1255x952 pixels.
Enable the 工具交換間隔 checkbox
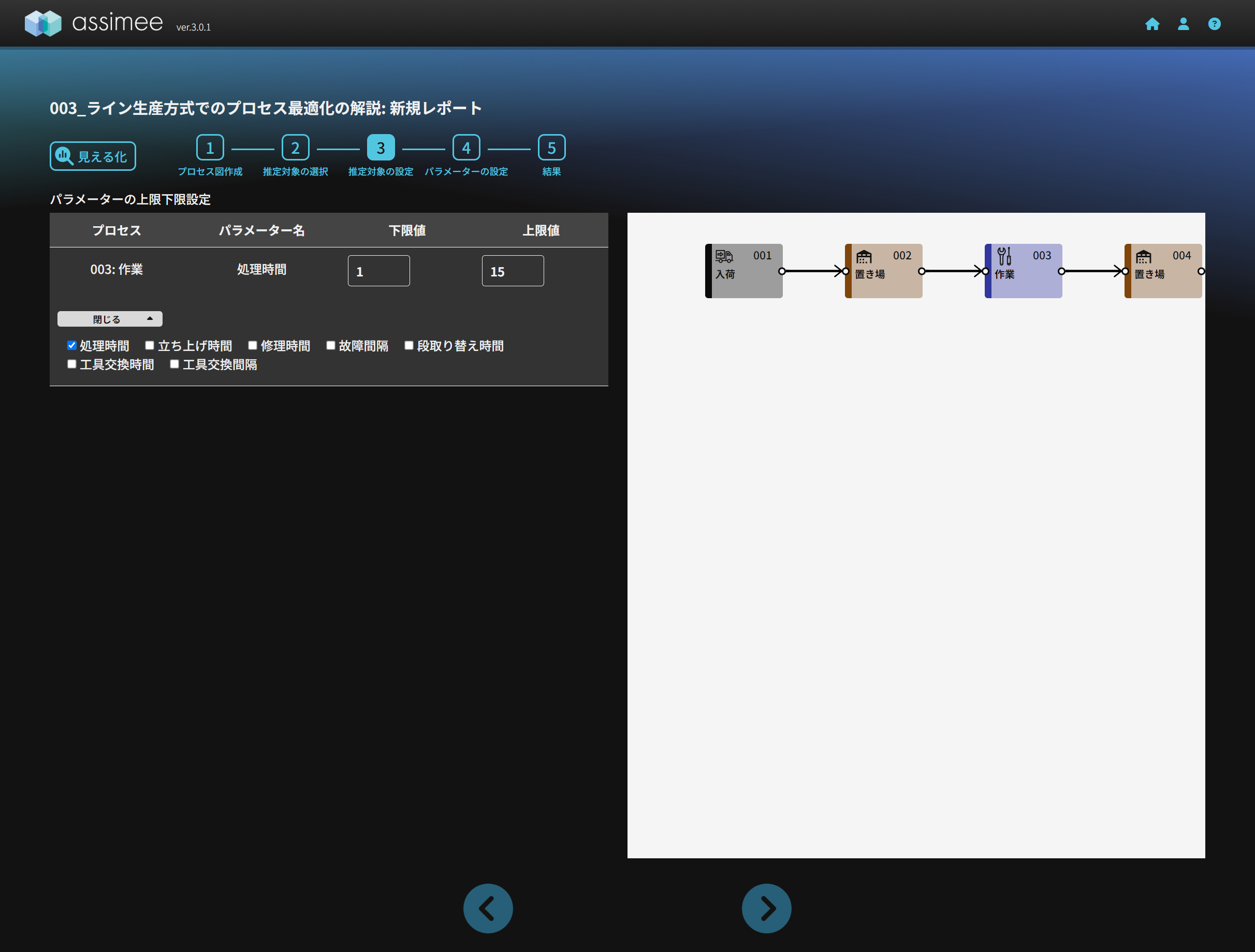point(175,364)
